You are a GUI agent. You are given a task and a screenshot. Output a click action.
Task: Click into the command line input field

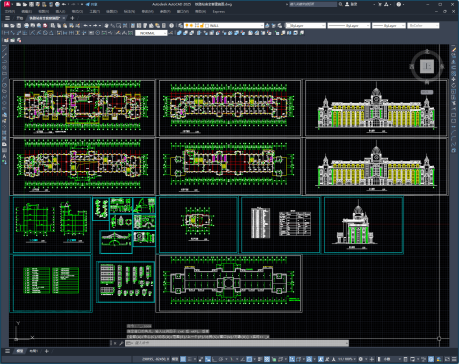[237, 343]
